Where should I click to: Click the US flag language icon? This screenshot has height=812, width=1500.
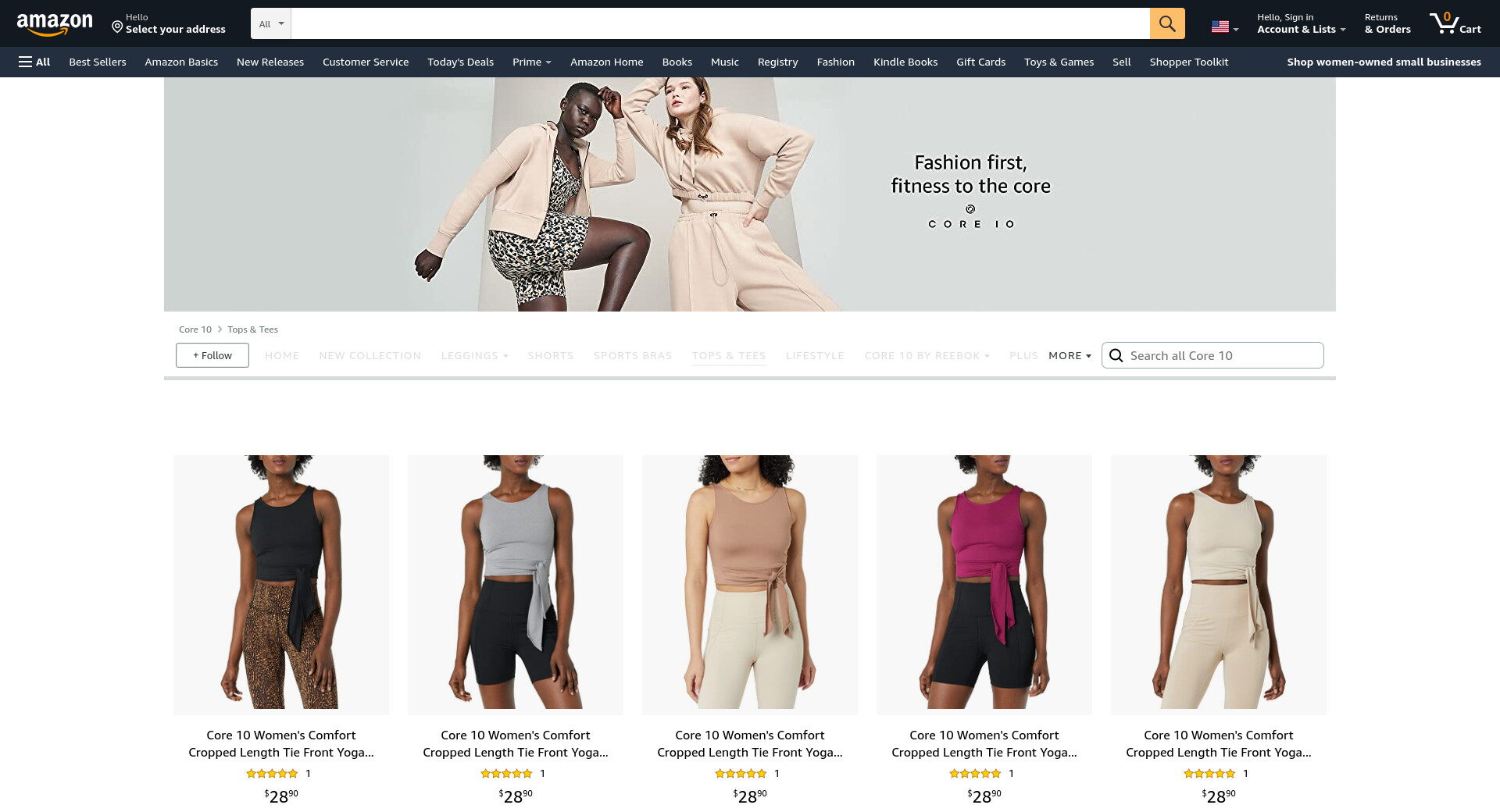pos(1220,27)
